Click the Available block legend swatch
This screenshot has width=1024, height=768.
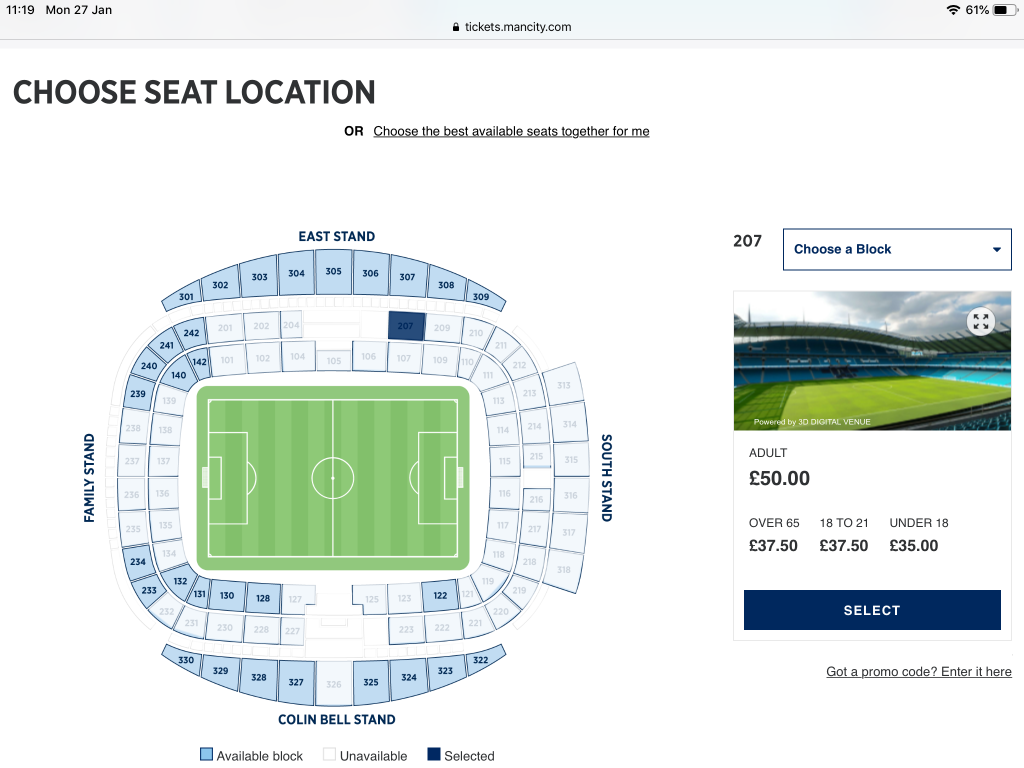click(x=206, y=755)
